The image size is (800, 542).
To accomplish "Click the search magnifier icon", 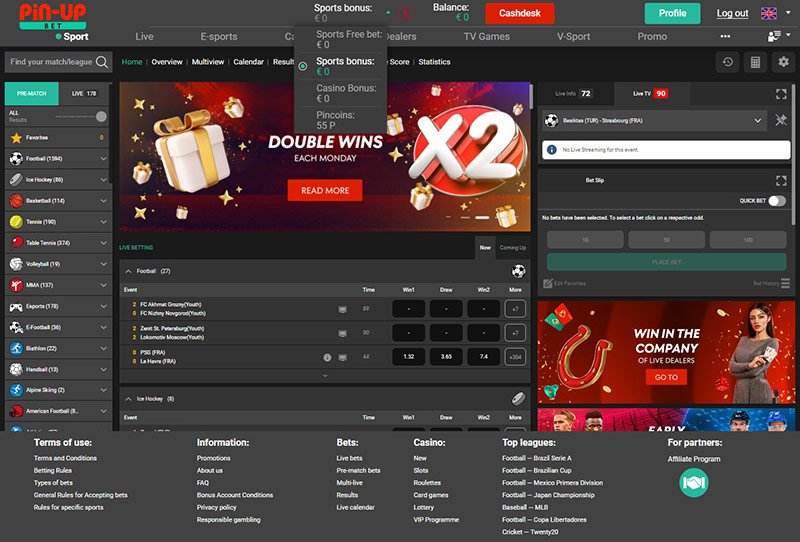I will point(102,62).
